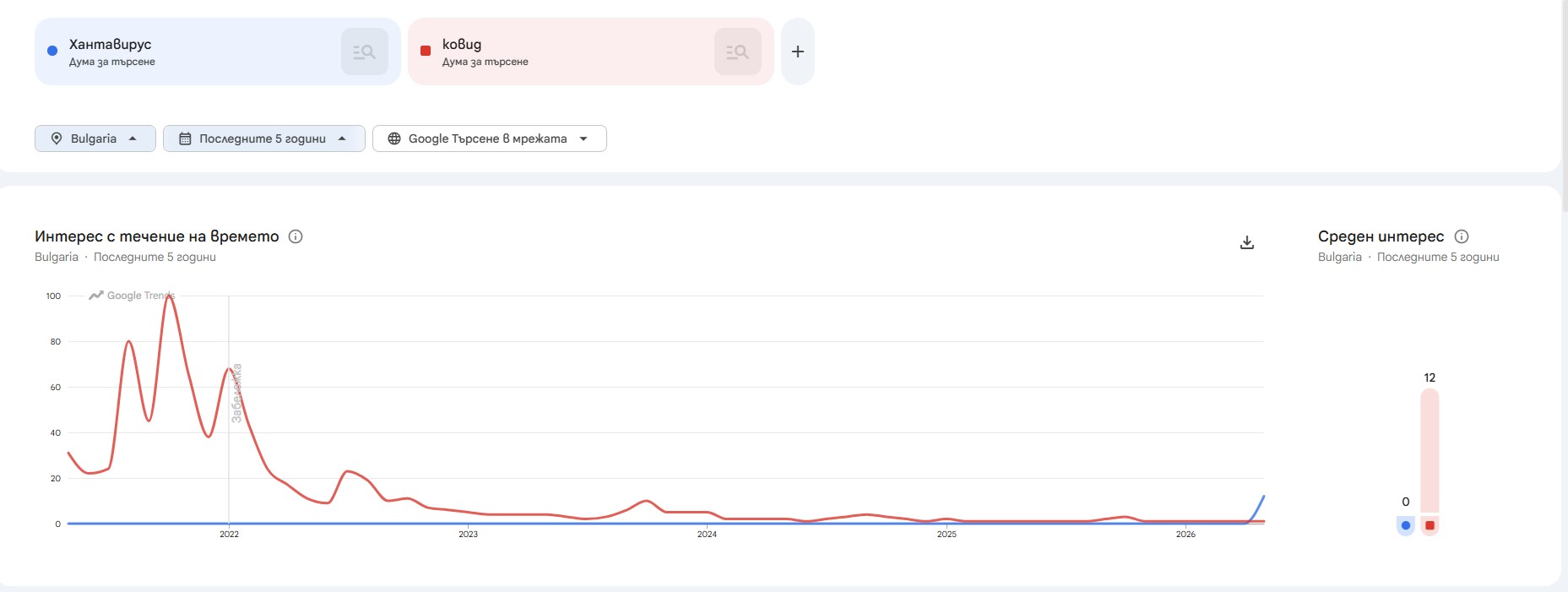This screenshot has width=1568, height=592.
Task: Click the 2023 label on the time axis
Action: point(468,534)
